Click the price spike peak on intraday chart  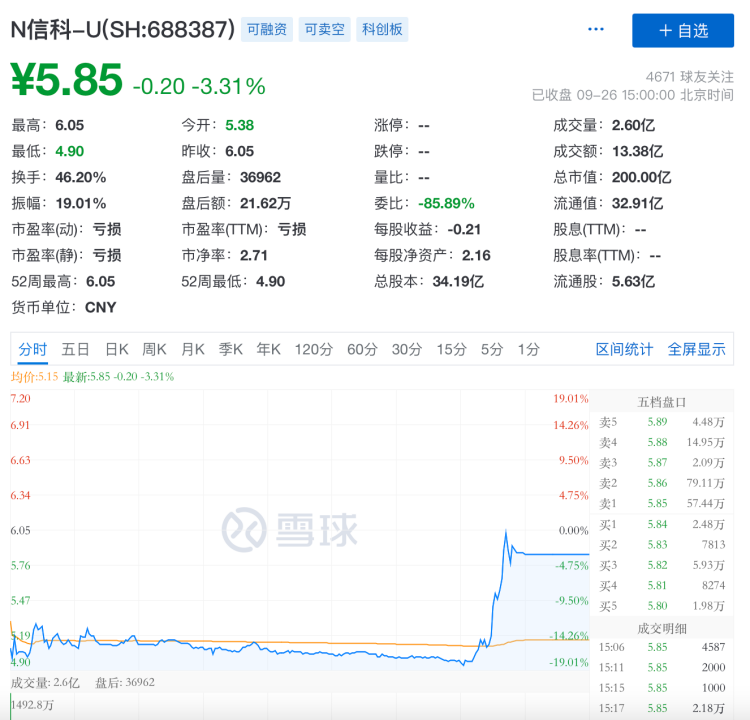coord(506,531)
